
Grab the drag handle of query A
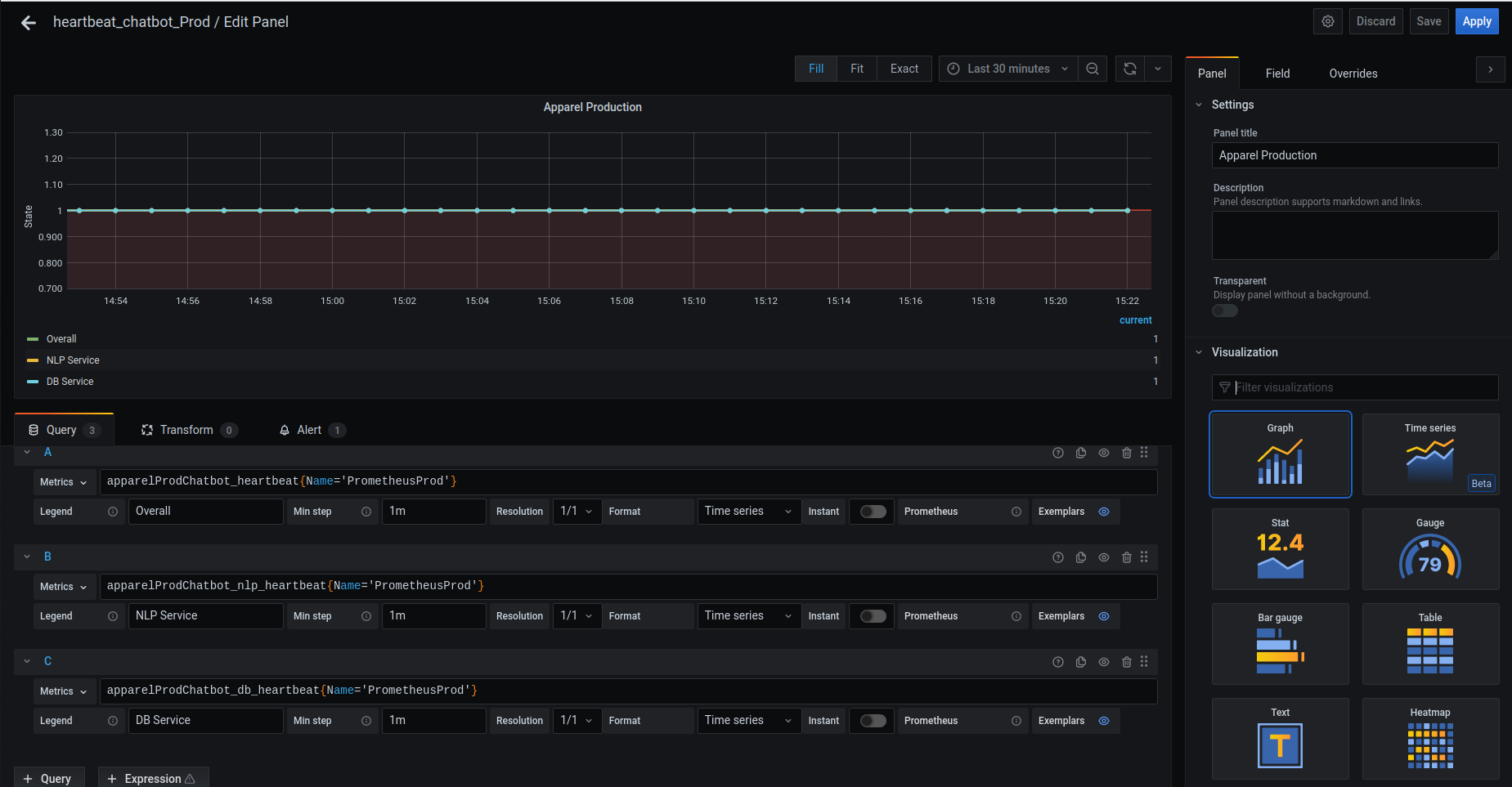click(x=1144, y=453)
